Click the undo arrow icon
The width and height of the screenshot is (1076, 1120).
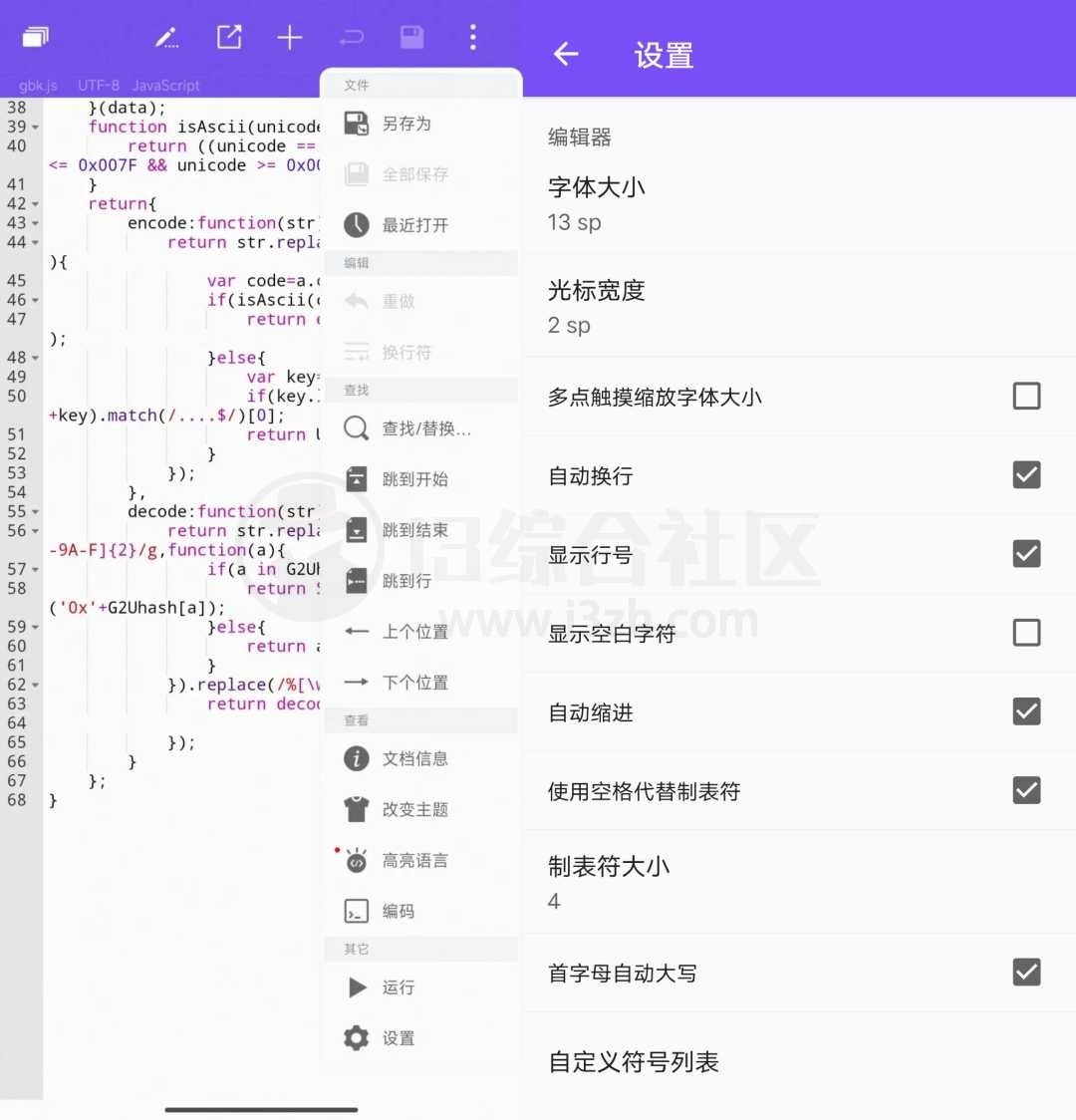tap(352, 37)
